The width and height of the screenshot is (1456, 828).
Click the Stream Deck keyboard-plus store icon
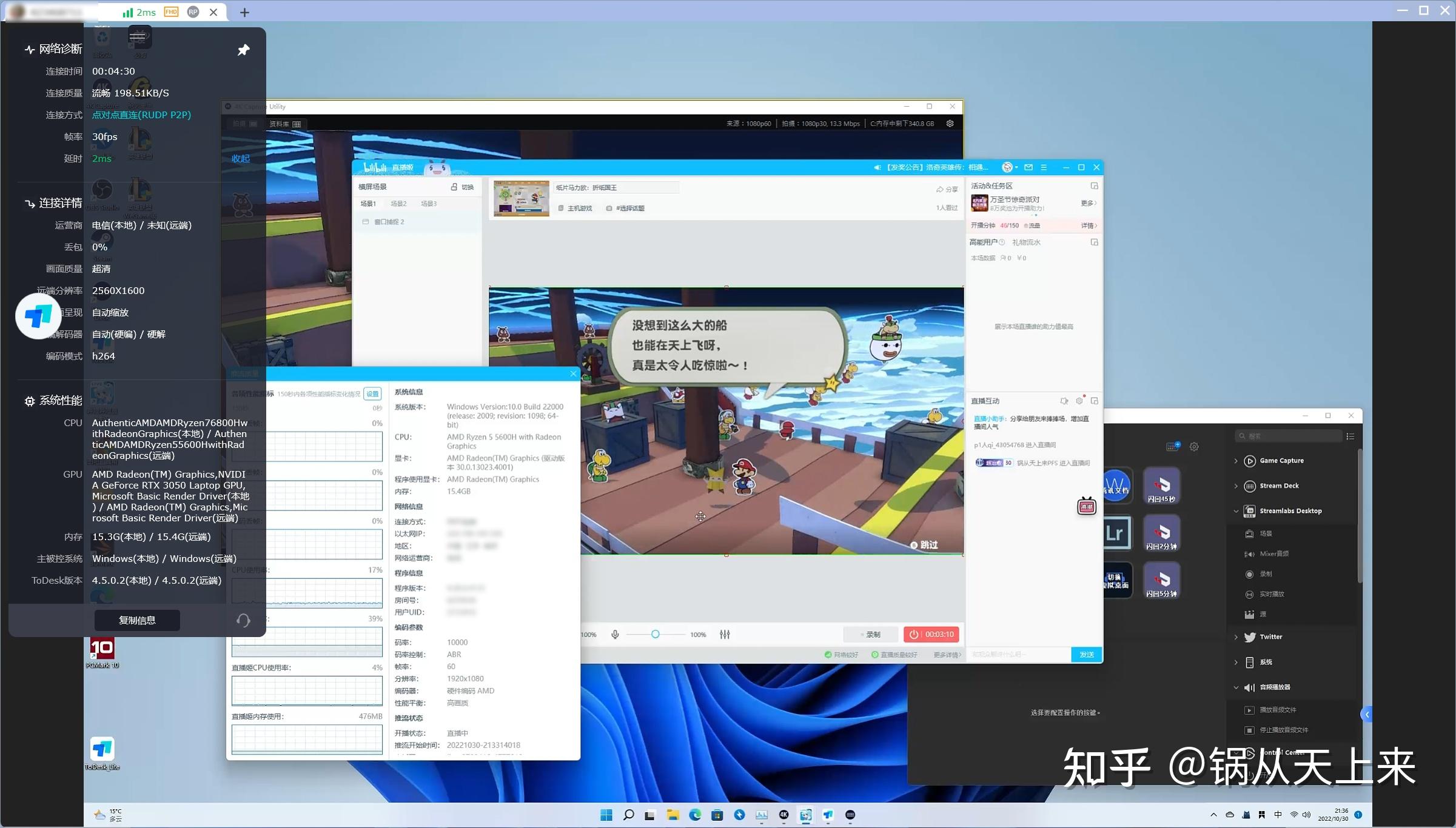(x=1173, y=447)
